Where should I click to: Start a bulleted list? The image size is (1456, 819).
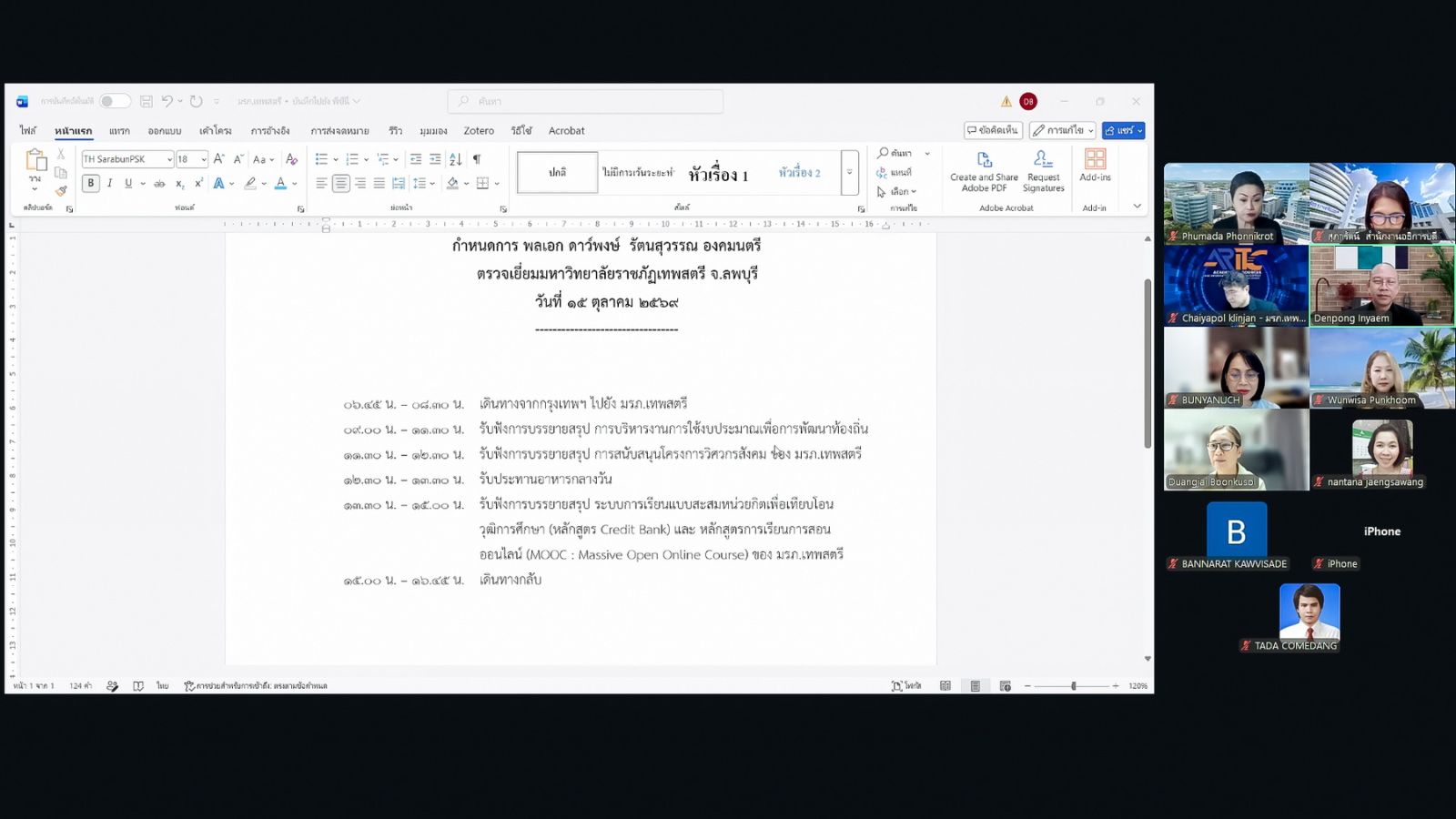(x=321, y=159)
